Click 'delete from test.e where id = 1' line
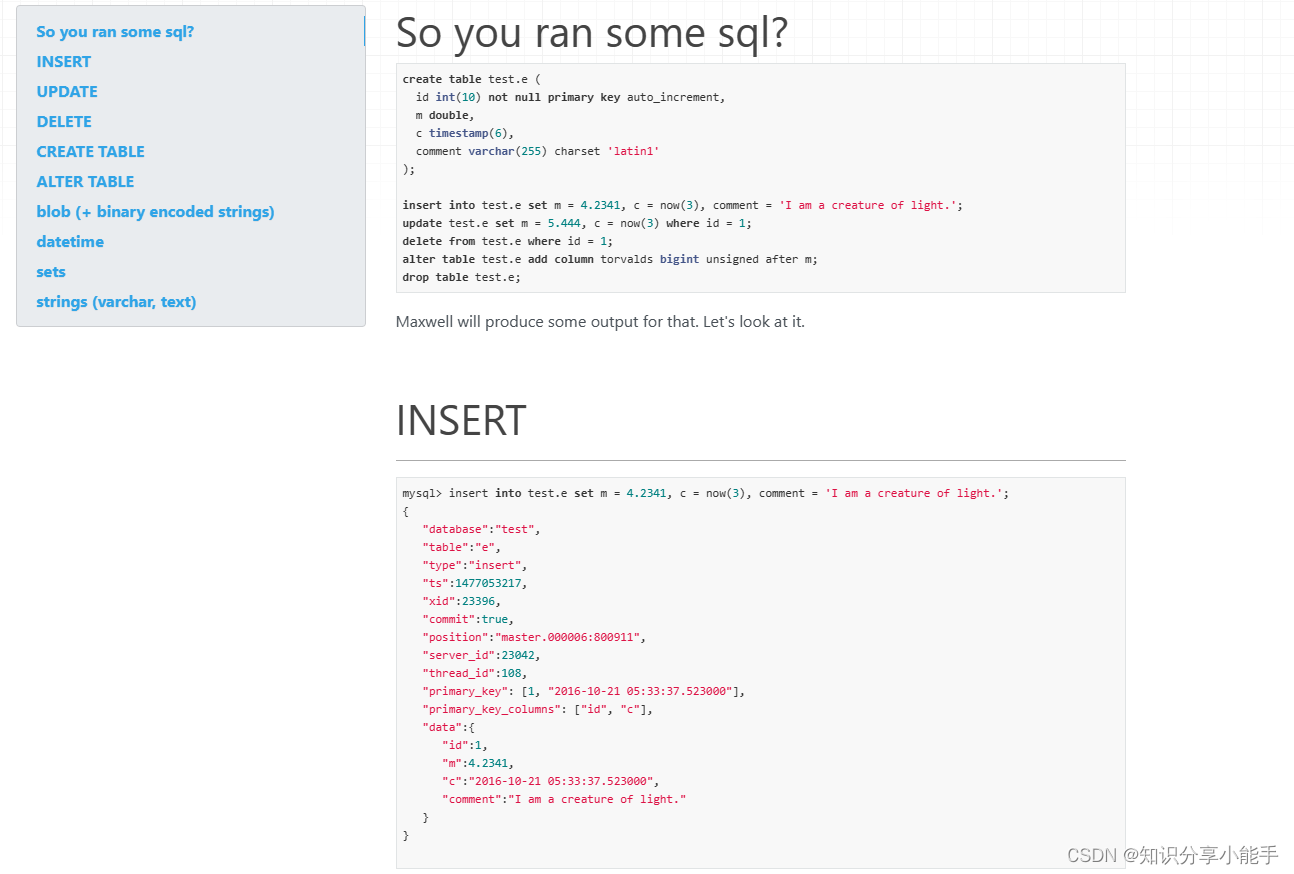This screenshot has width=1294, height=874. 508,241
